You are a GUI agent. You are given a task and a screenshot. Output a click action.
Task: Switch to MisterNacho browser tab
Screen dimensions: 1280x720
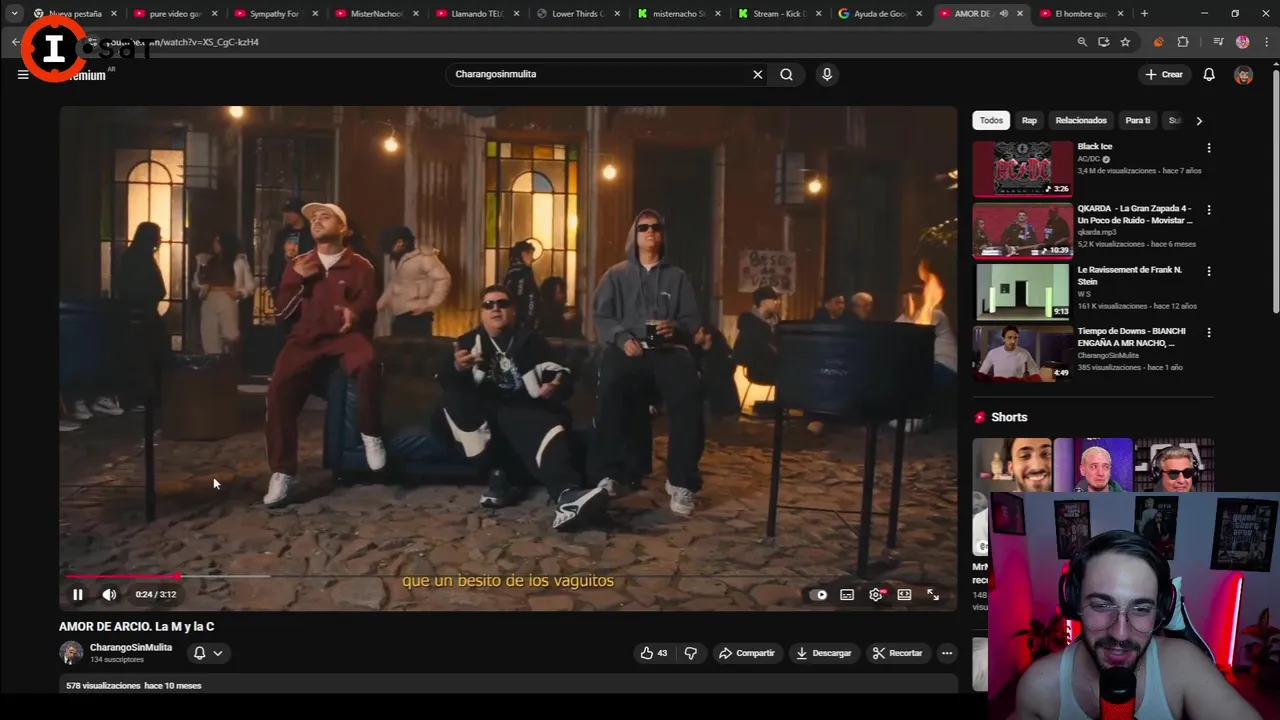[374, 14]
